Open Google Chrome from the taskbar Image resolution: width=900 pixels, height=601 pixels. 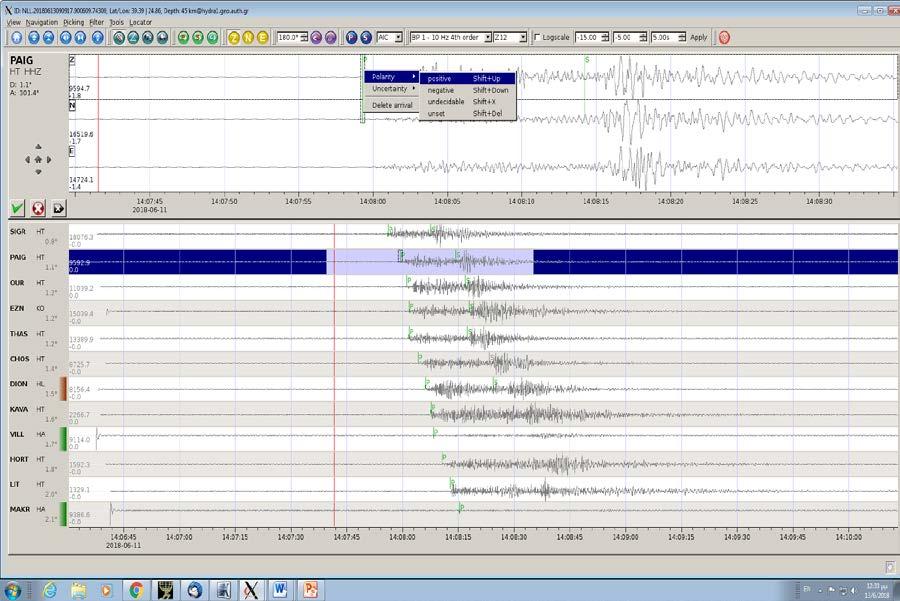coord(136,590)
